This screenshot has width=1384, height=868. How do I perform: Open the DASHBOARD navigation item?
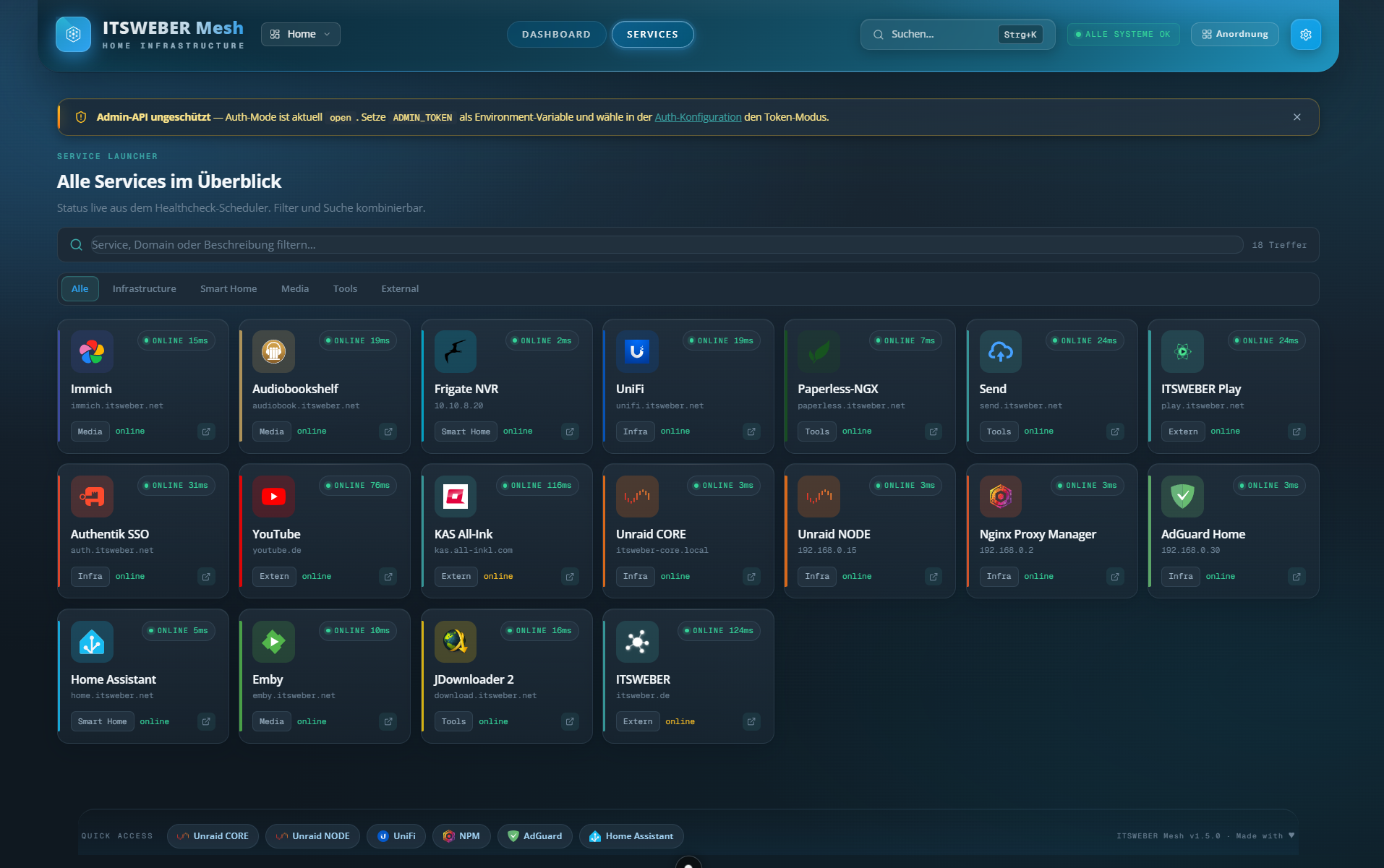click(556, 34)
